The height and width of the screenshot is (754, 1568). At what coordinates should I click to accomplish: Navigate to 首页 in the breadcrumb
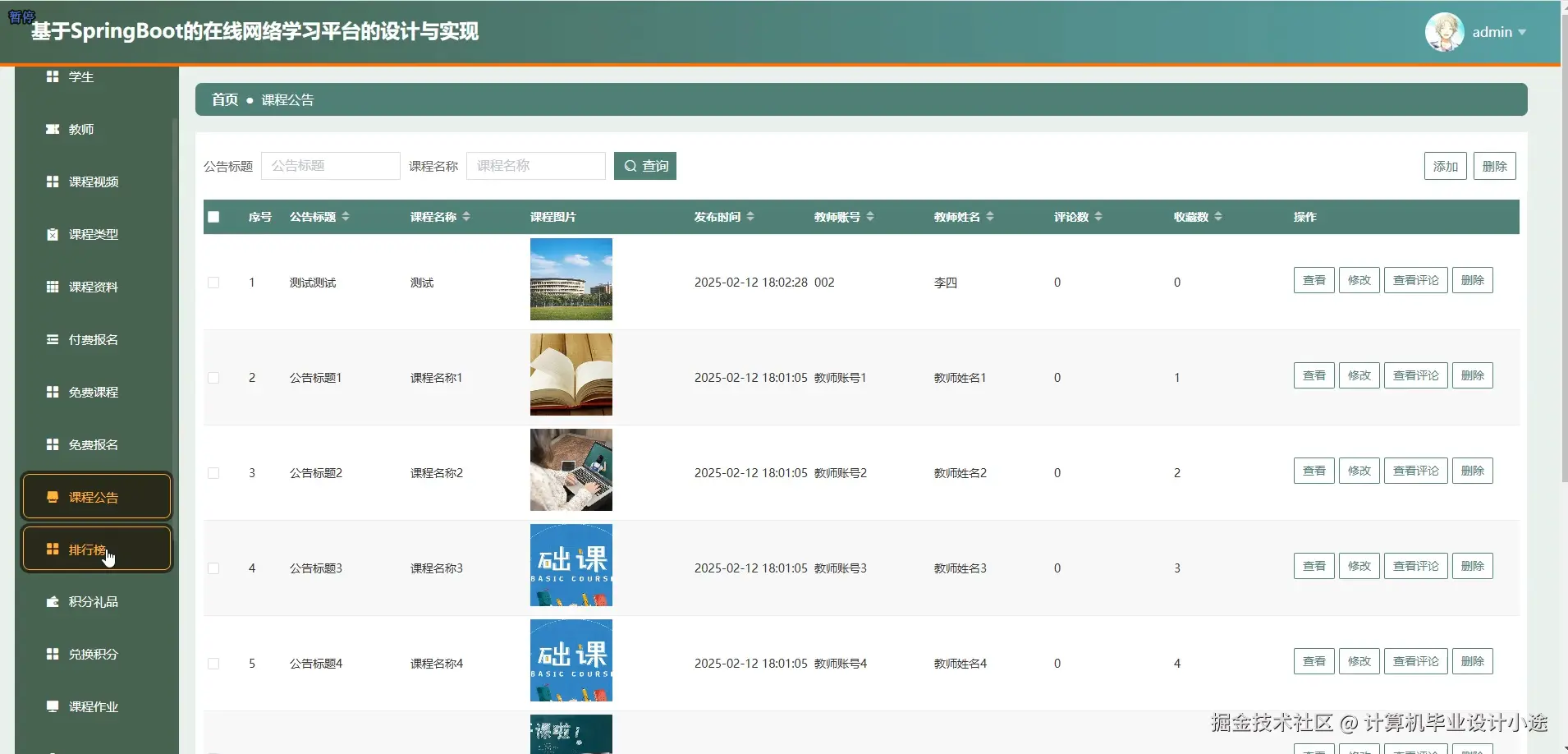pos(223,99)
